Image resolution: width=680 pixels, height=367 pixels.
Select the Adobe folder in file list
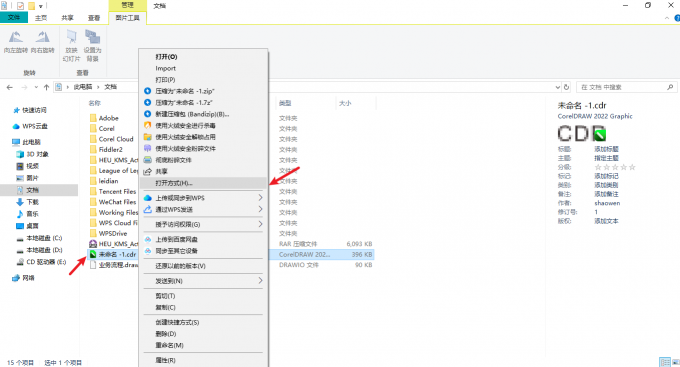tap(108, 118)
